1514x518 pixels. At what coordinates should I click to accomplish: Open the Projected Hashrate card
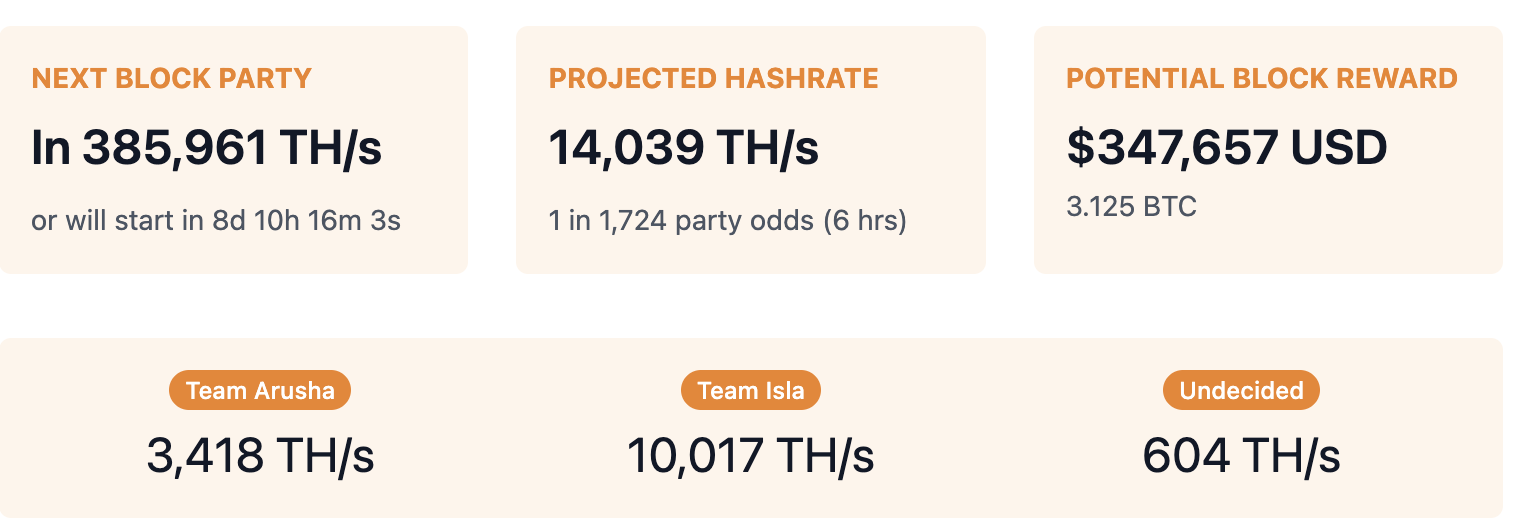click(751, 149)
